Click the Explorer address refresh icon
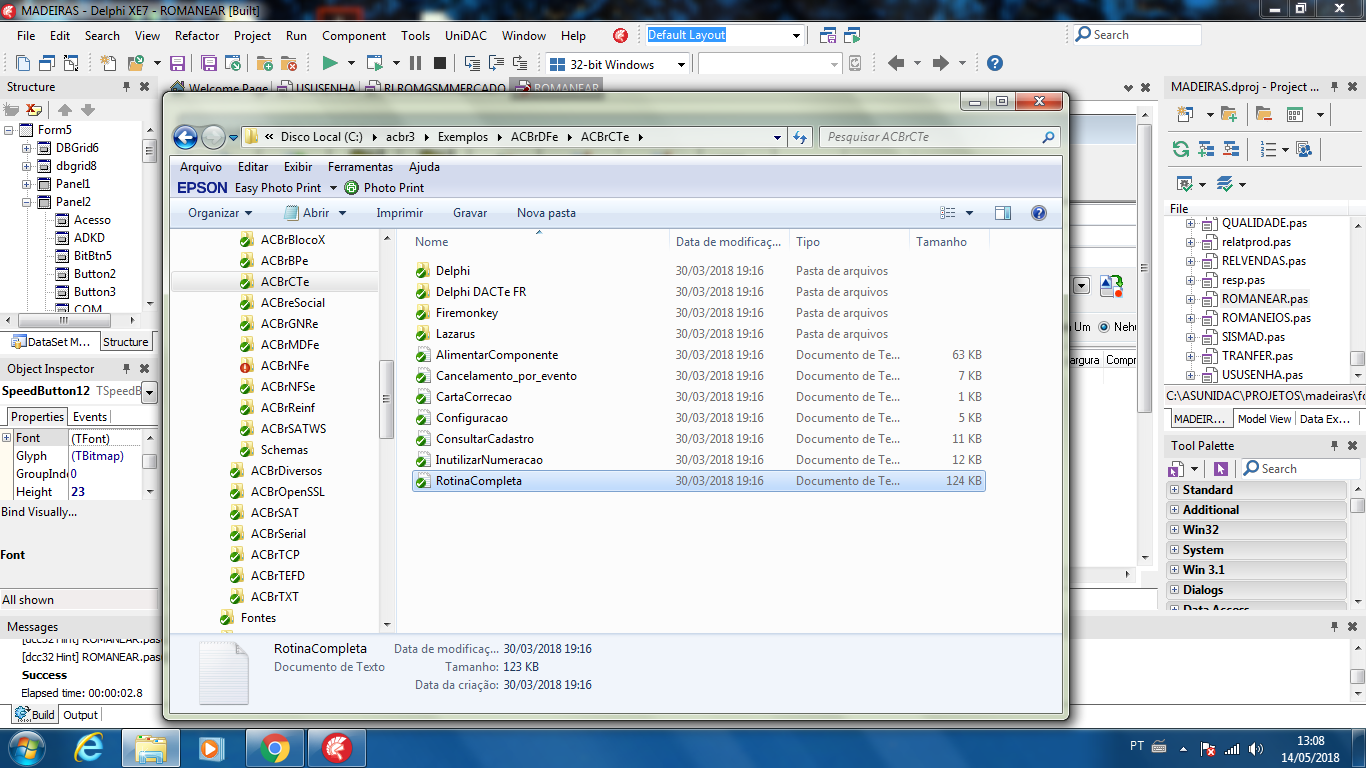 click(x=800, y=137)
